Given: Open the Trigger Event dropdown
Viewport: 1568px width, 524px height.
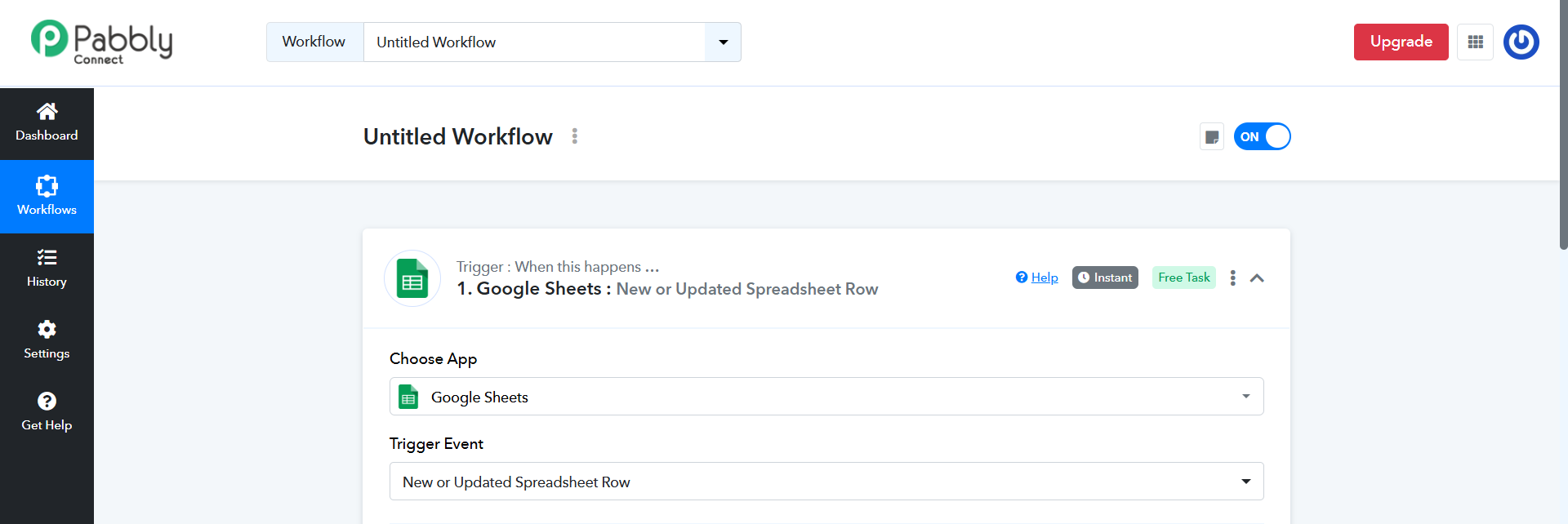Looking at the screenshot, I should [826, 482].
